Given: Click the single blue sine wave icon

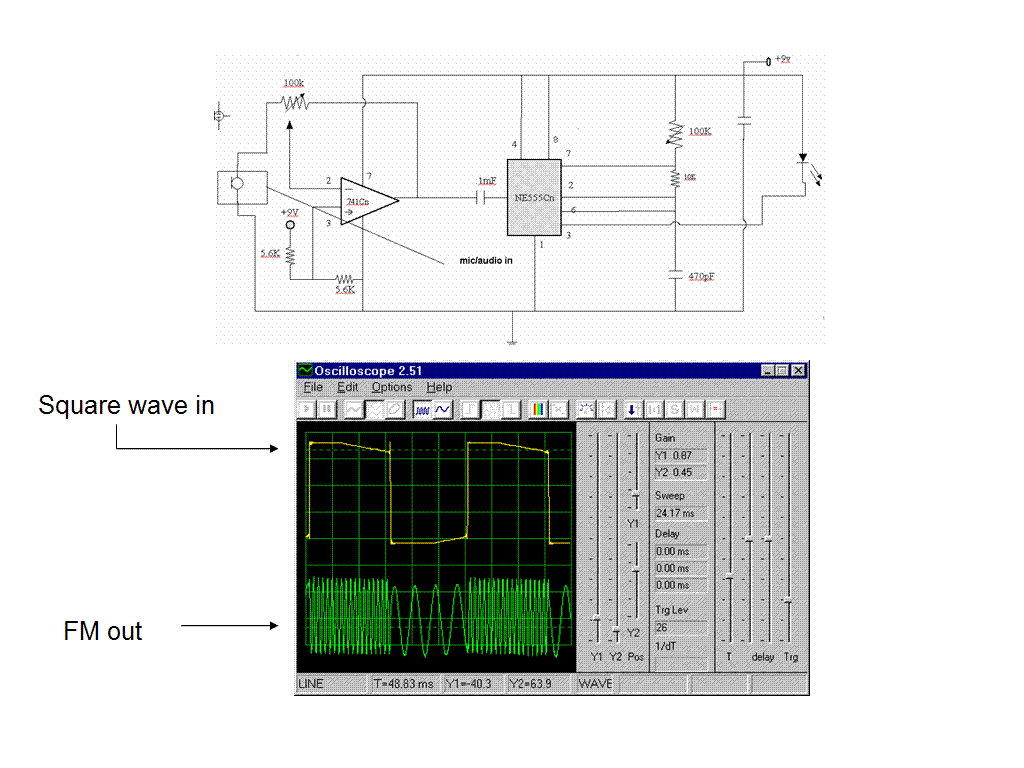Looking at the screenshot, I should 443,409.
